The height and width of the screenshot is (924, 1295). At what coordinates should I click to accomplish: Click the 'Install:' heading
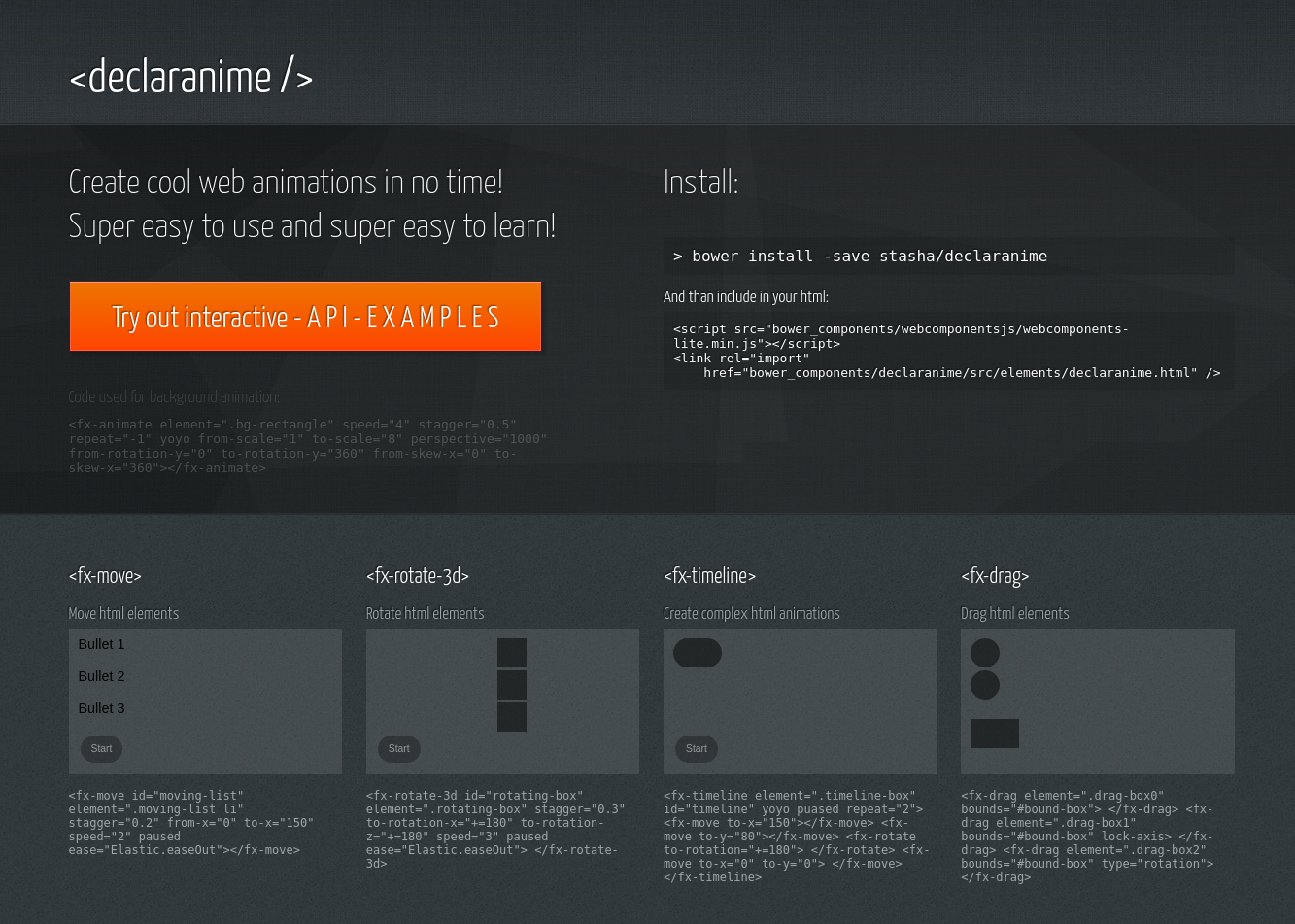tap(701, 183)
